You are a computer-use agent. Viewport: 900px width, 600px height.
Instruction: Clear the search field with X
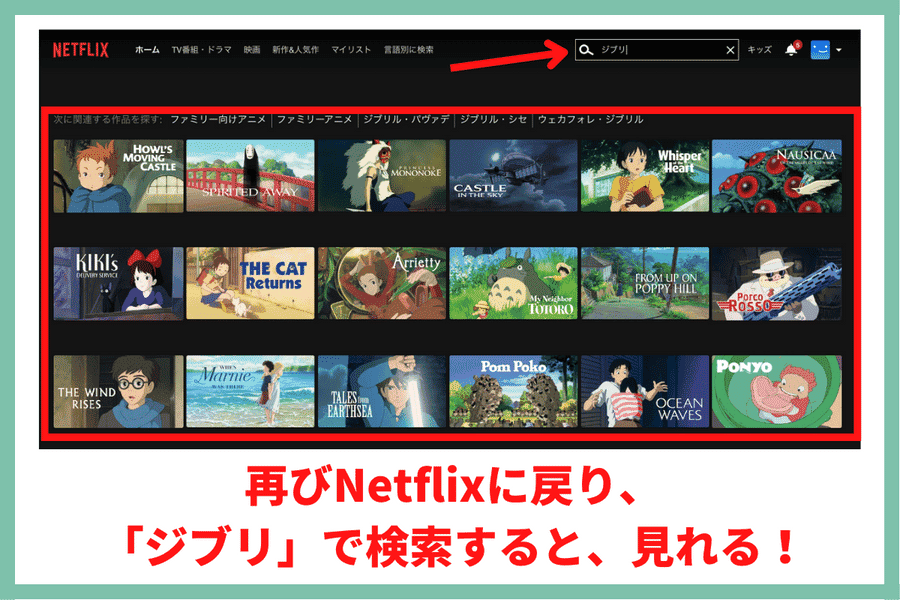730,50
